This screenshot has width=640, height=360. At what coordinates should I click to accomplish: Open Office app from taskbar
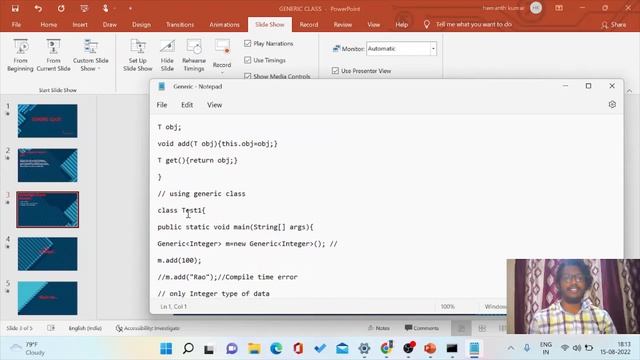[x=298, y=349]
